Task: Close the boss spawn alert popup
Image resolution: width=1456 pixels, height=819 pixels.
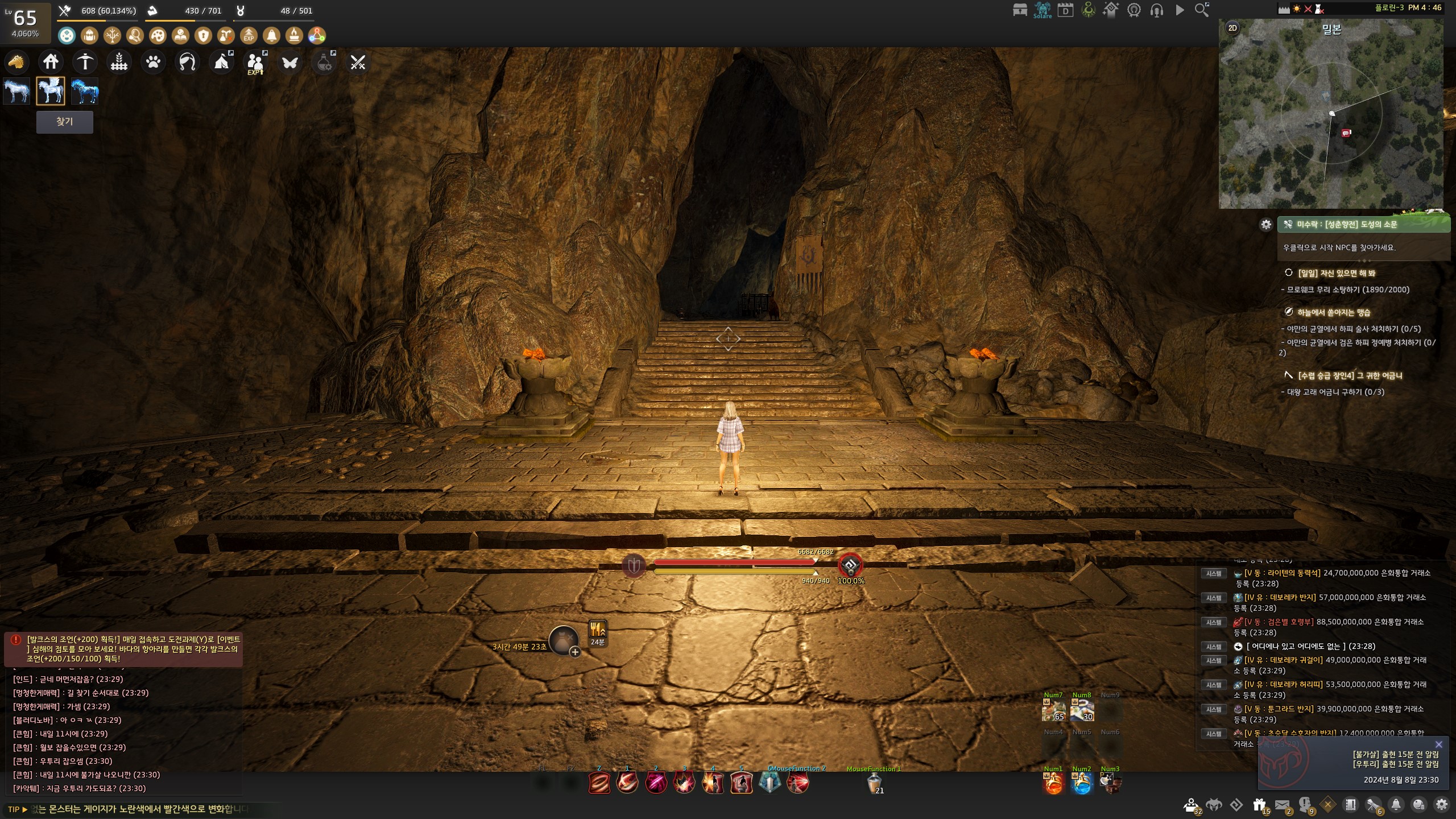Action: (x=1438, y=744)
